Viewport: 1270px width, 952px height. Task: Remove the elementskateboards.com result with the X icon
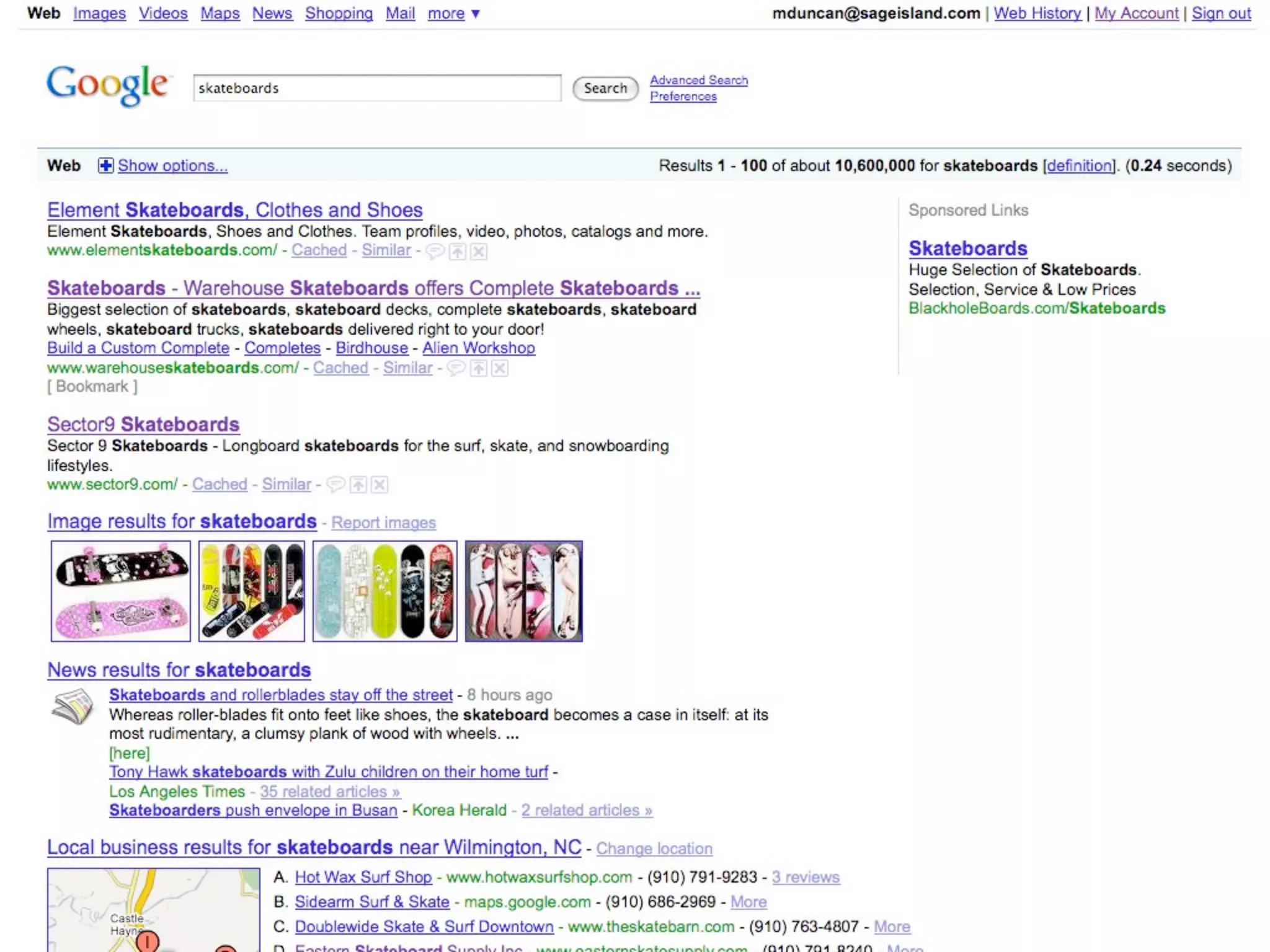tap(479, 251)
